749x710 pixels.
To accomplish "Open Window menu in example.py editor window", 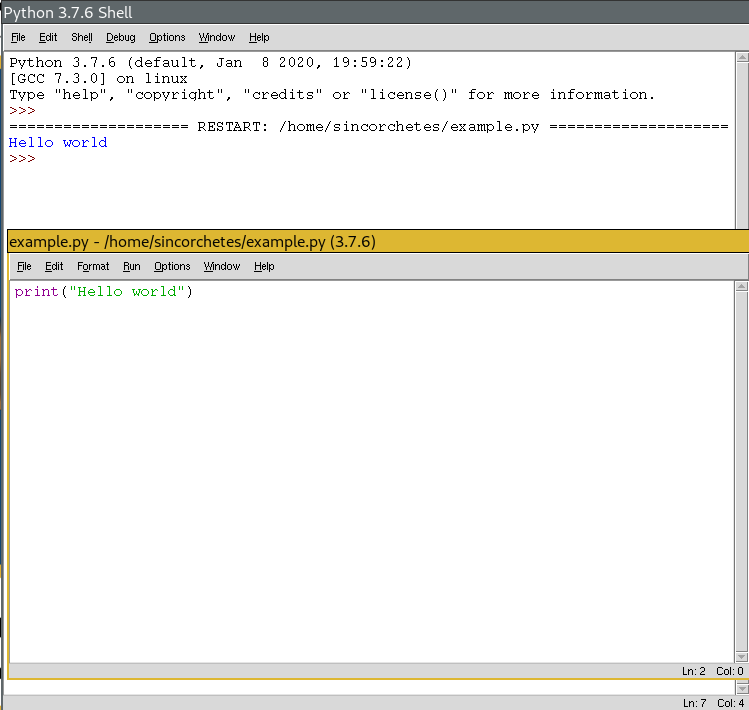I will tap(222, 266).
